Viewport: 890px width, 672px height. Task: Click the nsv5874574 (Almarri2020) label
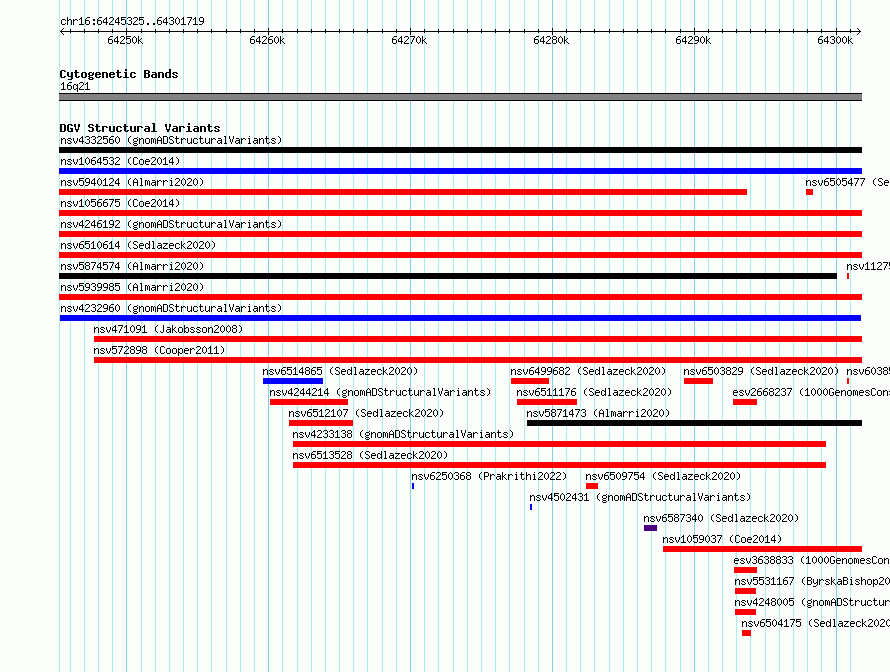pyautogui.click(x=132, y=266)
